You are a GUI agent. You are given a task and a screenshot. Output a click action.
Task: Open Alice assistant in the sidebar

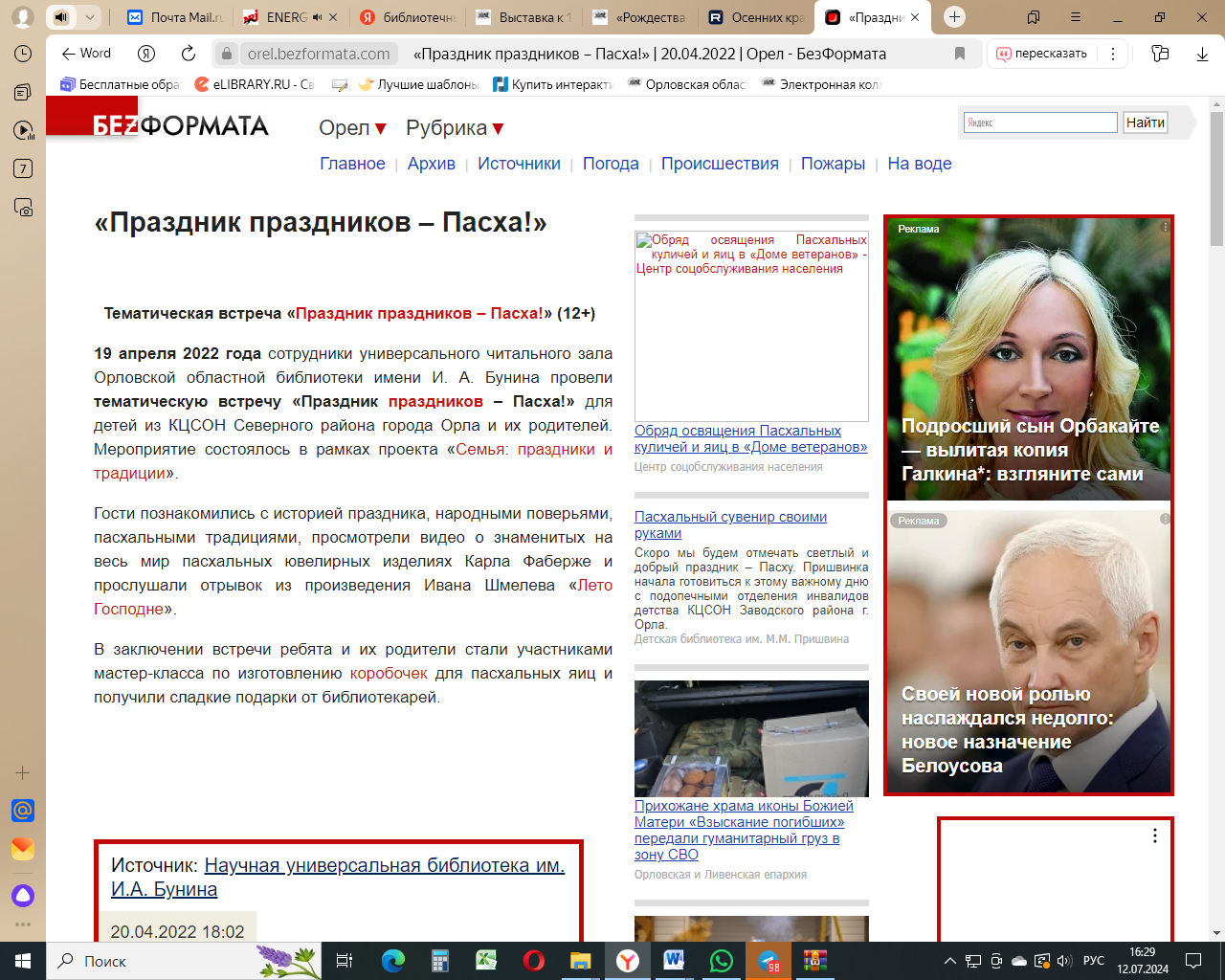point(23,896)
